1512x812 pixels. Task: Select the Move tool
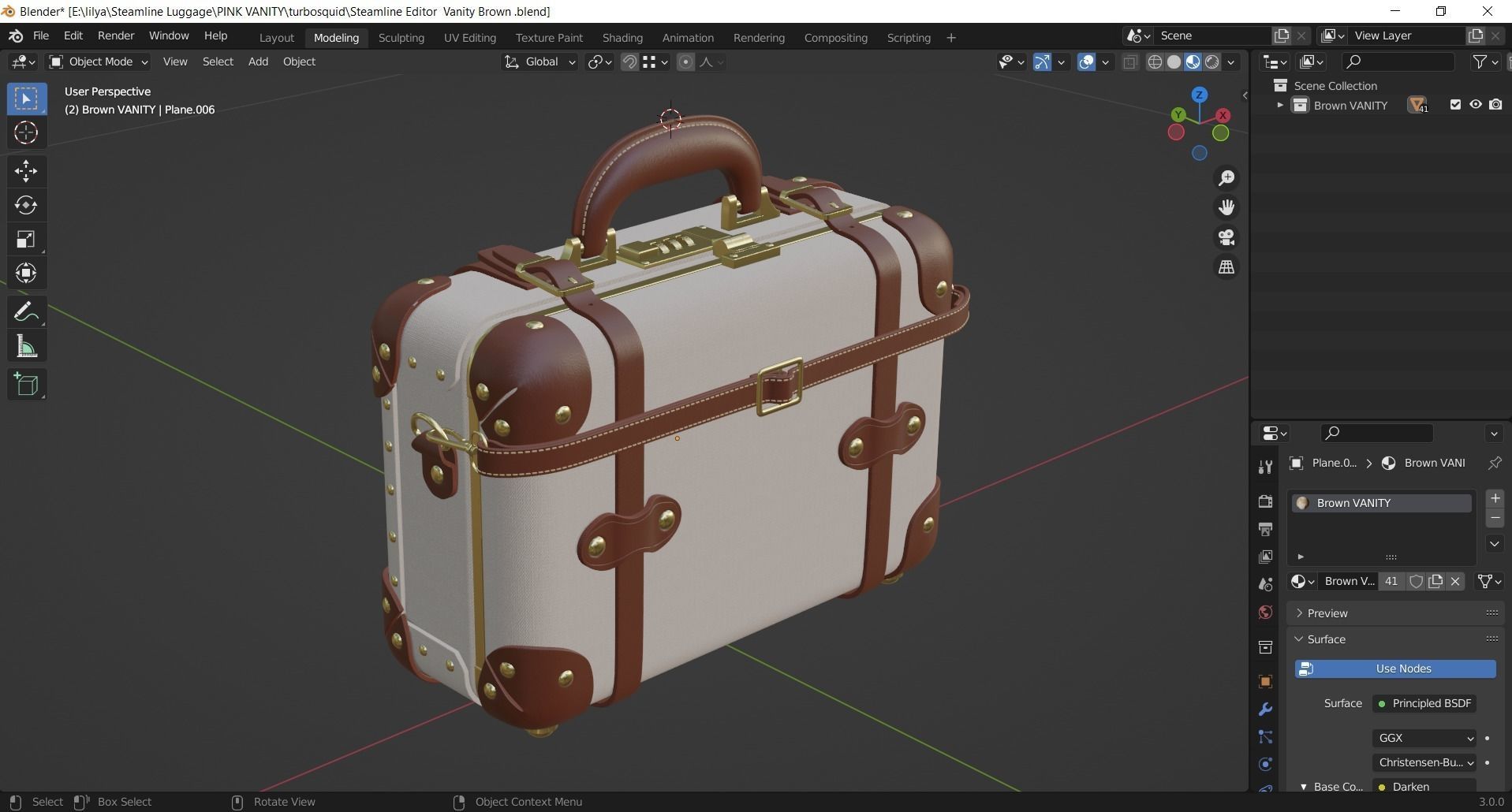[x=26, y=170]
